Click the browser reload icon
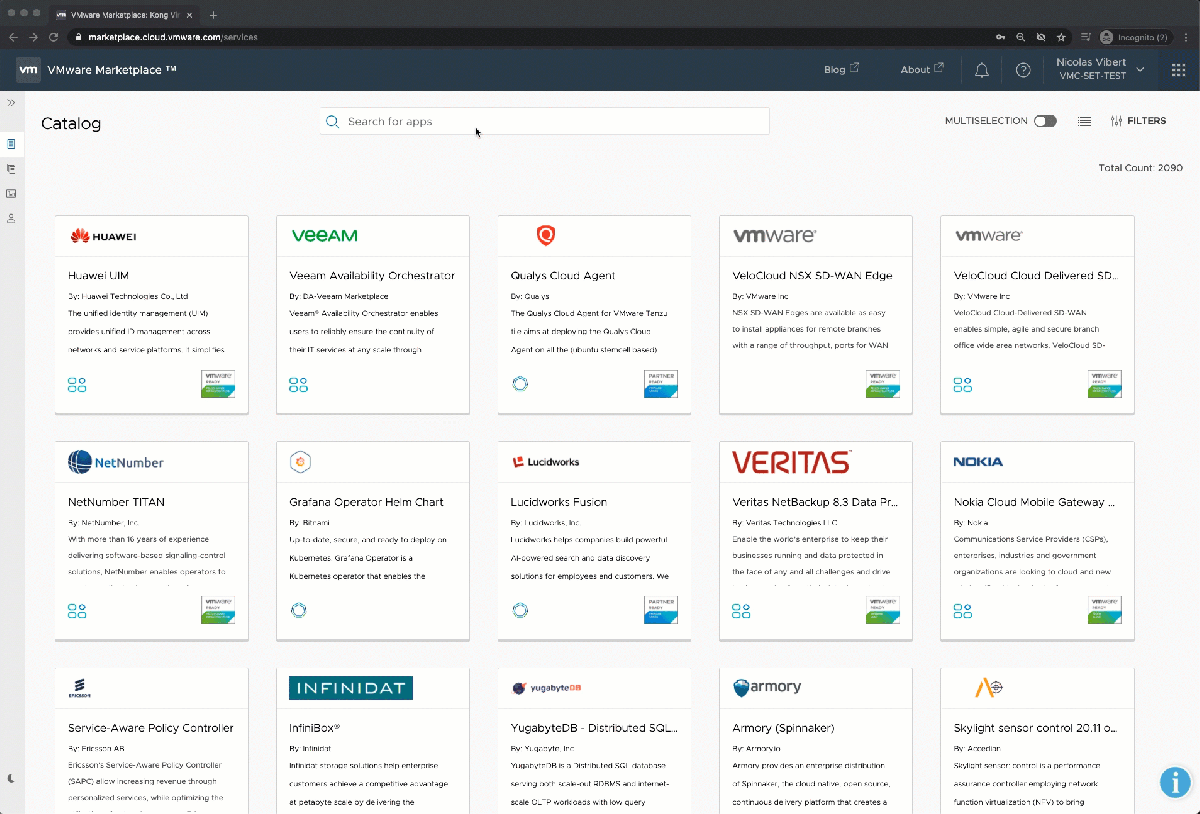The width and height of the screenshot is (1200, 814). pos(55,37)
